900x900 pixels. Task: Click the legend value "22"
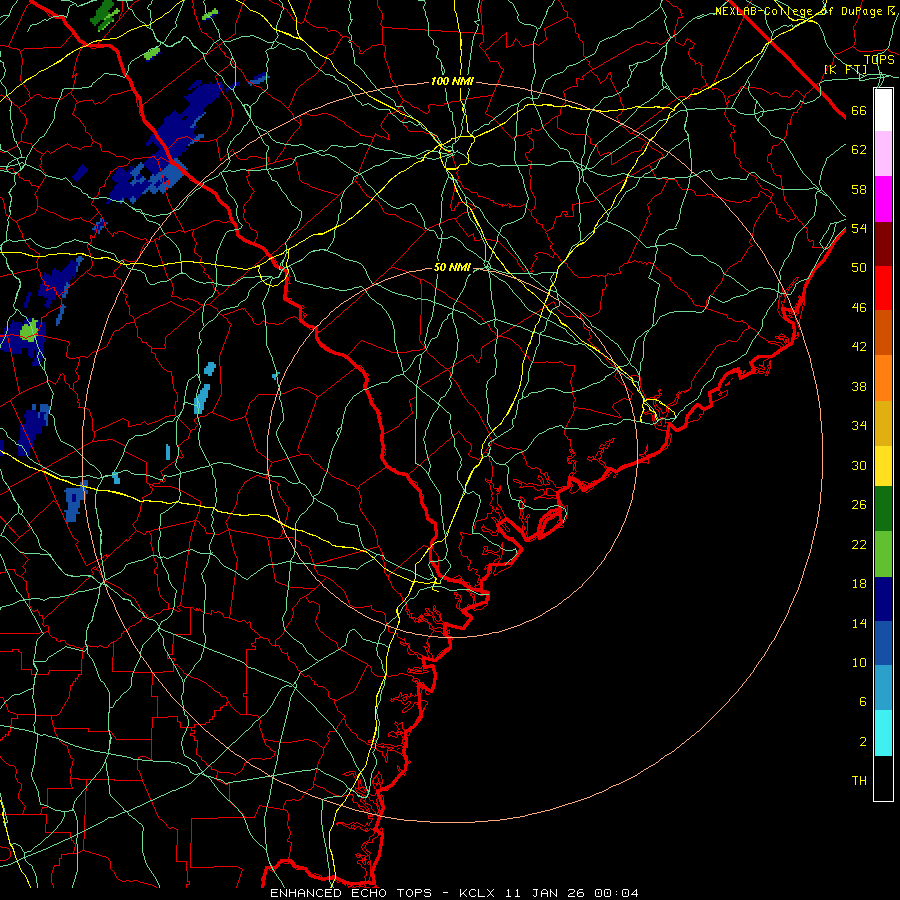859,544
